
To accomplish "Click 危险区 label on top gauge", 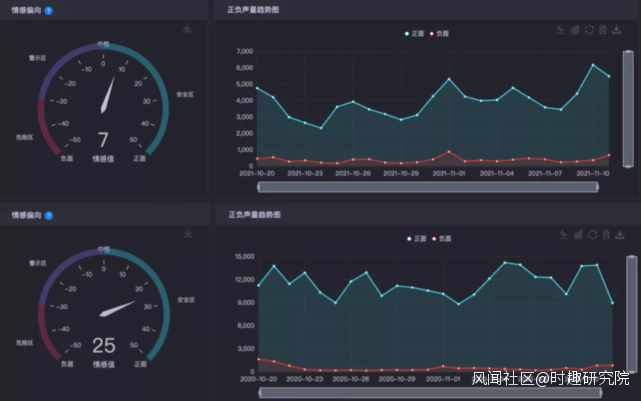I will pyautogui.click(x=25, y=137).
